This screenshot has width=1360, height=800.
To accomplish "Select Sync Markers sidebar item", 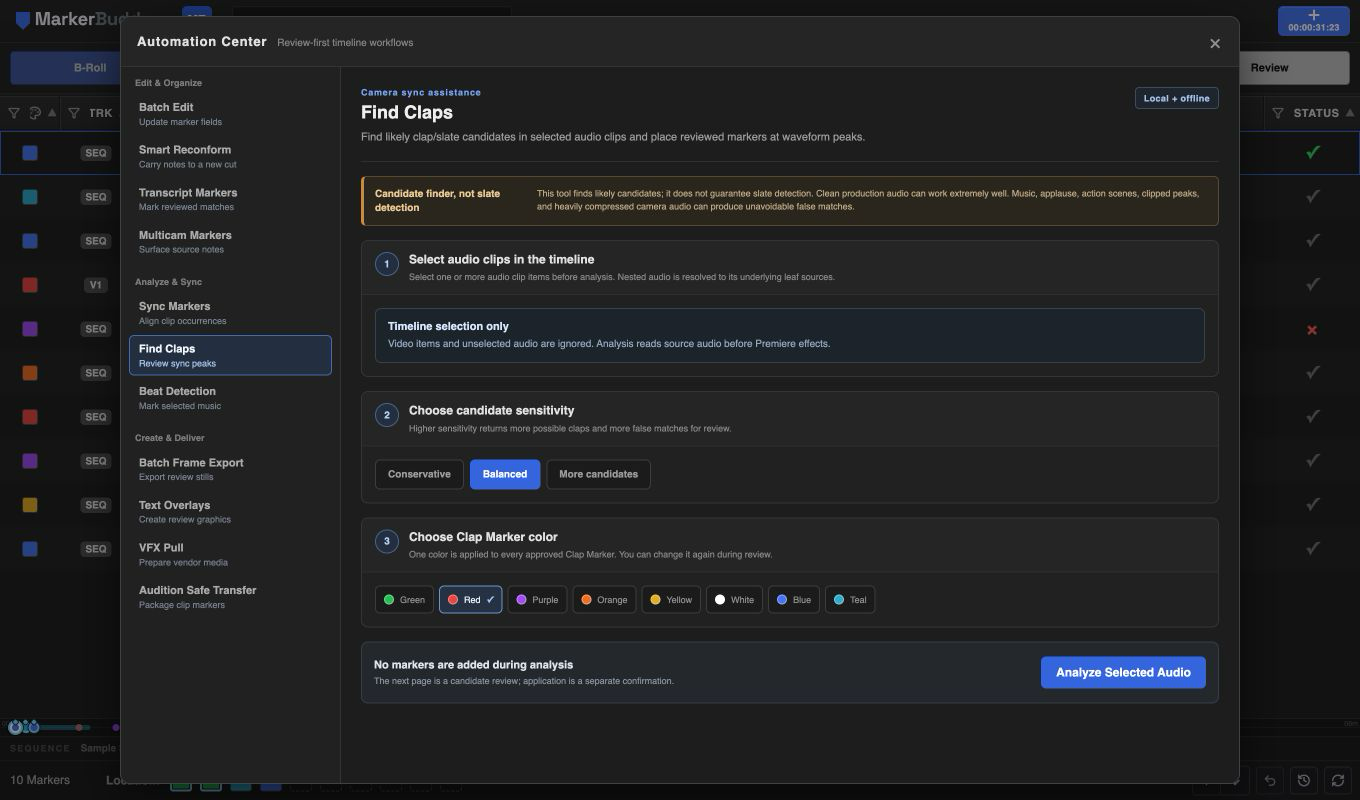I will tap(230, 313).
